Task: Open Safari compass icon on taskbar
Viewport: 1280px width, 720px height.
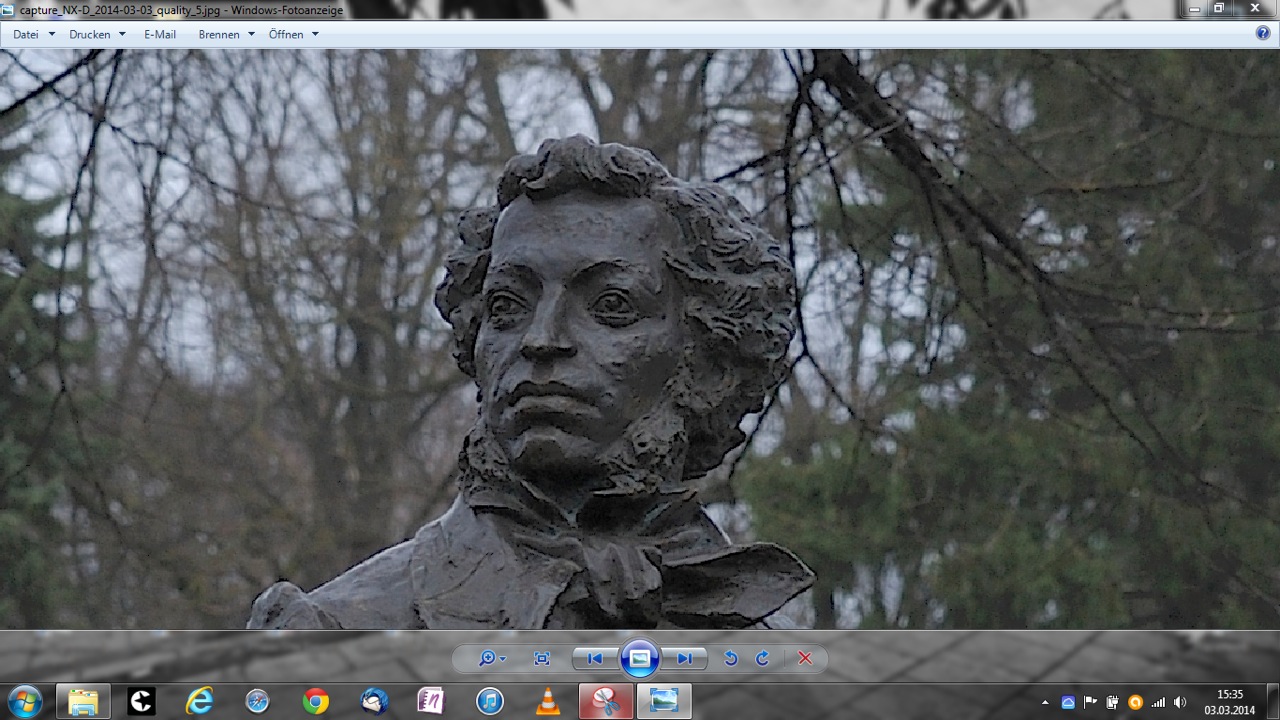Action: [x=257, y=702]
